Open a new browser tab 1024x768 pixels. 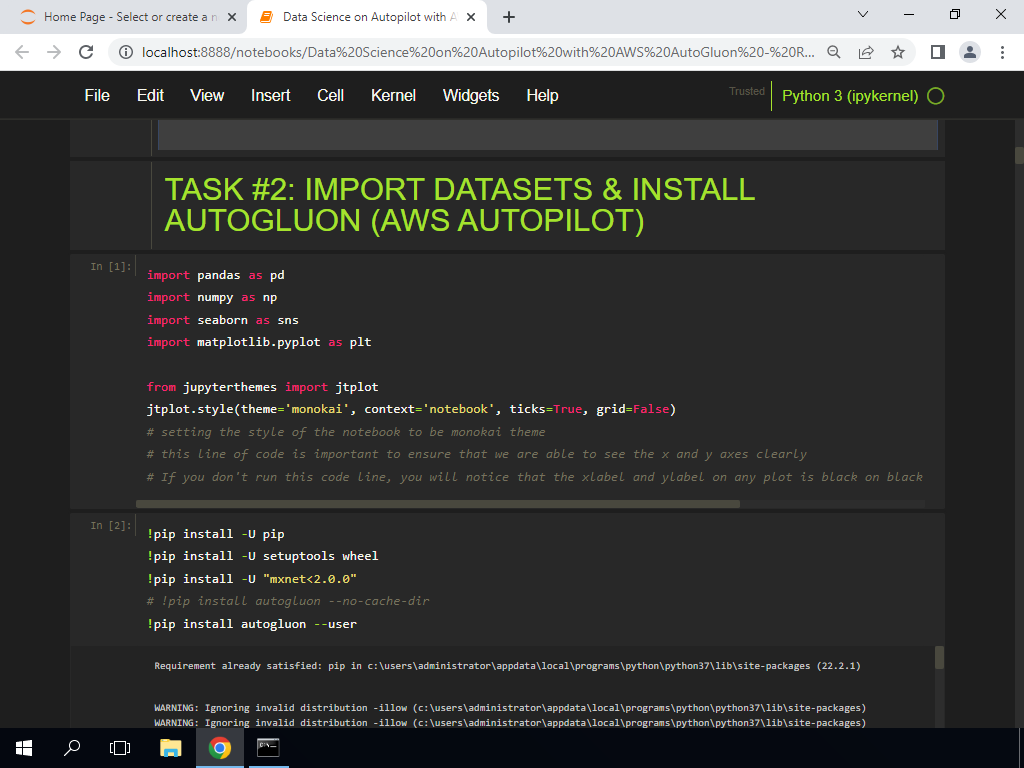click(509, 17)
